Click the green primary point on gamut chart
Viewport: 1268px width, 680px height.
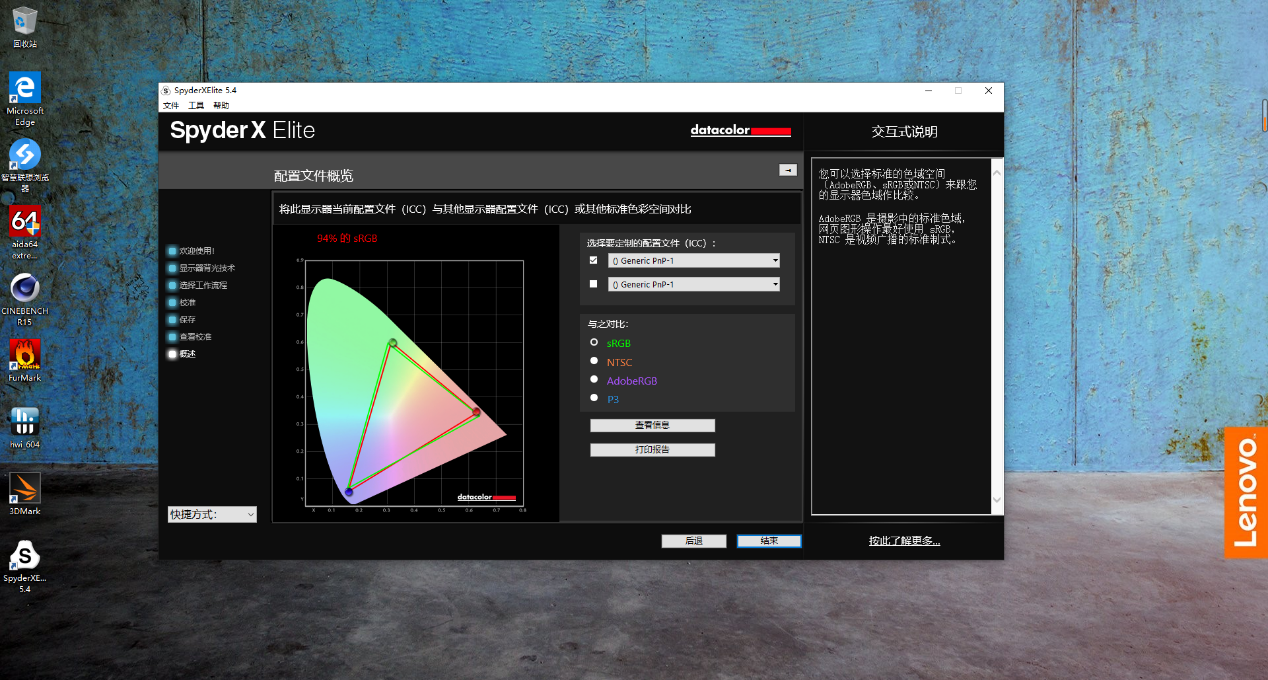tap(393, 343)
